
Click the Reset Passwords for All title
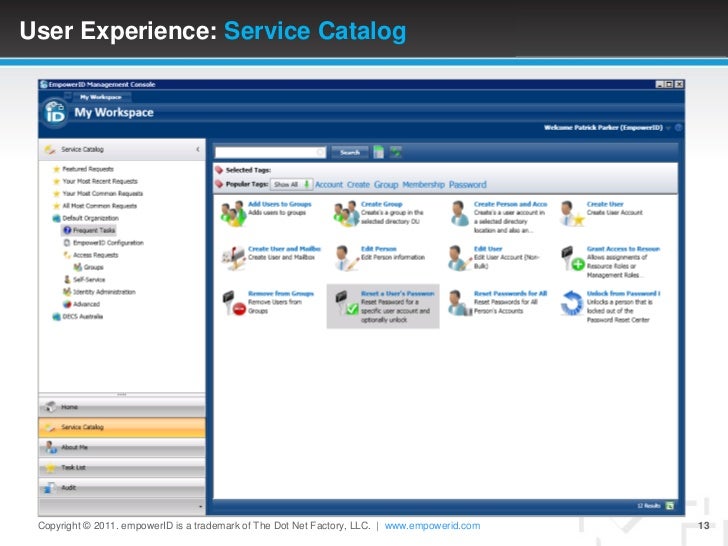(x=510, y=293)
